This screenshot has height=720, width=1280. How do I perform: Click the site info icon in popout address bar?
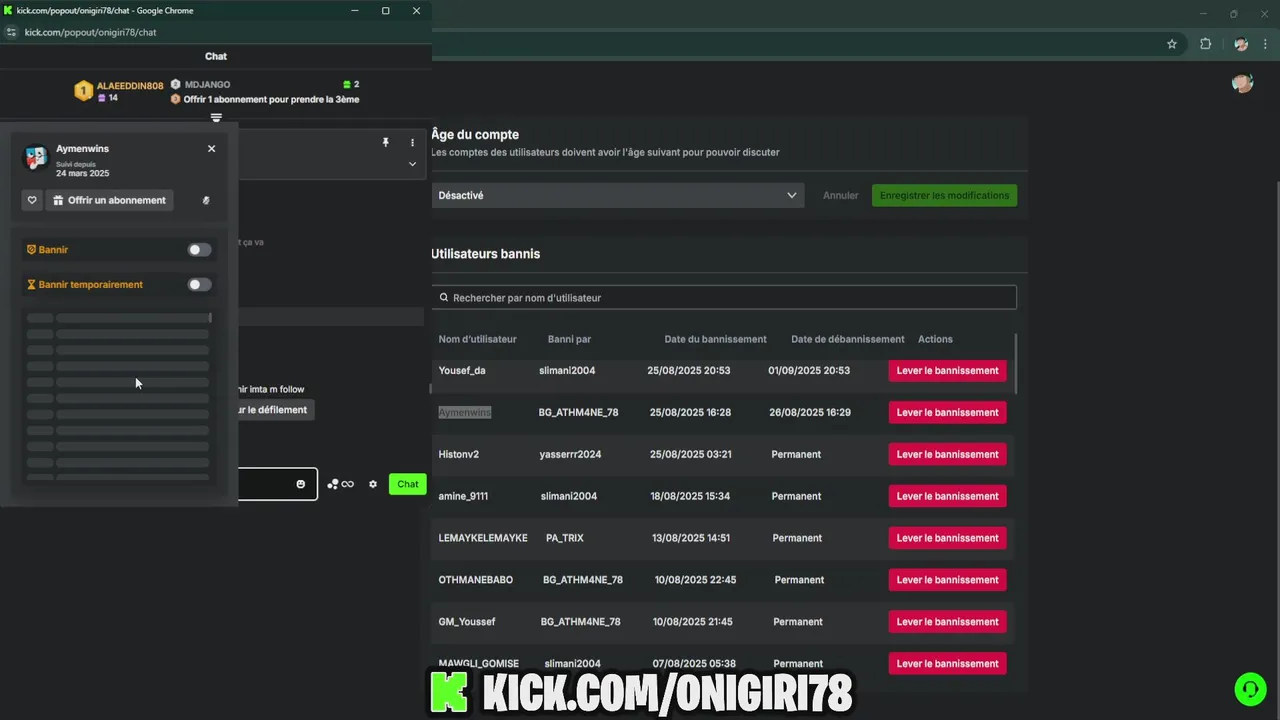point(11,32)
